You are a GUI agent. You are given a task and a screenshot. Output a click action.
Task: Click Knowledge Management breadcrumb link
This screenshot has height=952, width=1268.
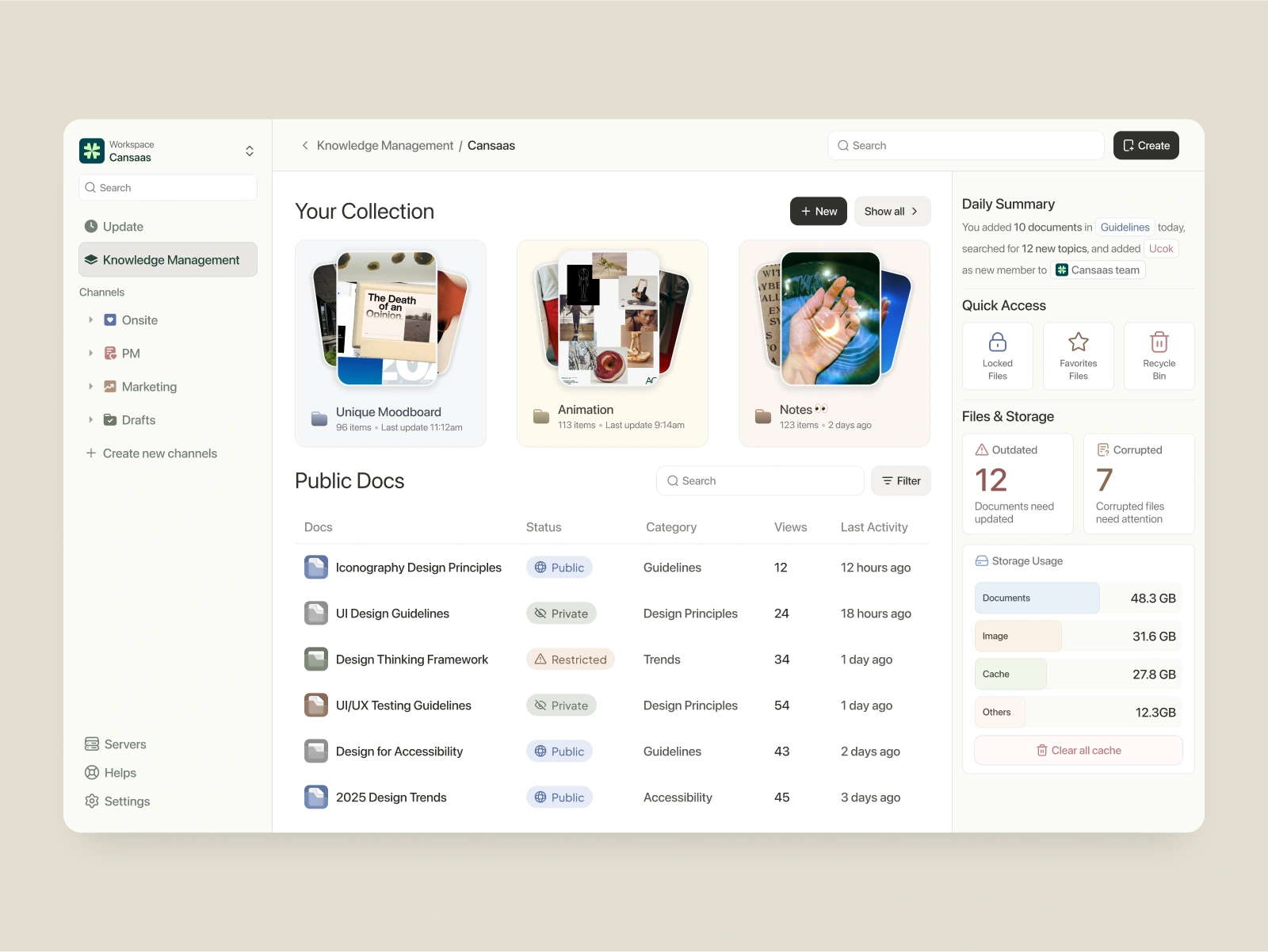(x=385, y=146)
